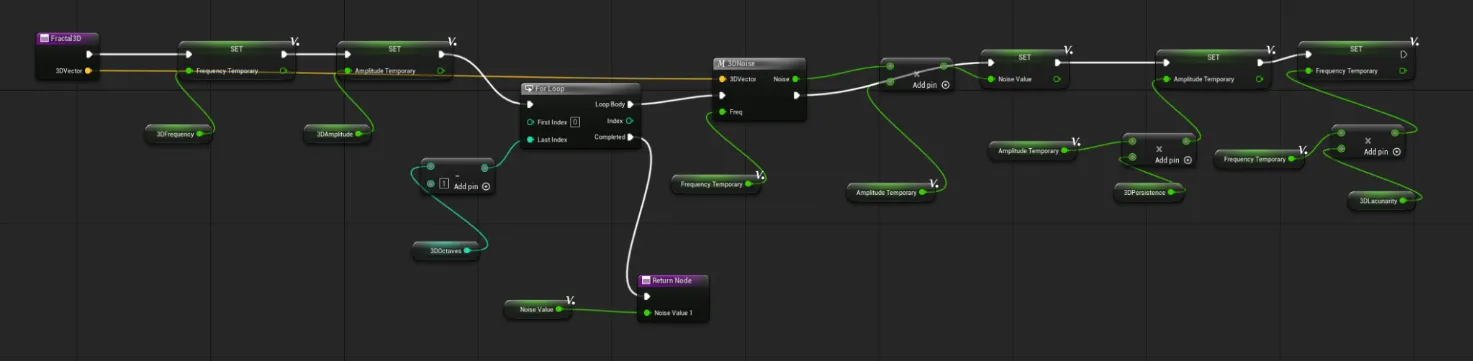
Task: Click the For Loop Index output pin
Action: click(630, 121)
